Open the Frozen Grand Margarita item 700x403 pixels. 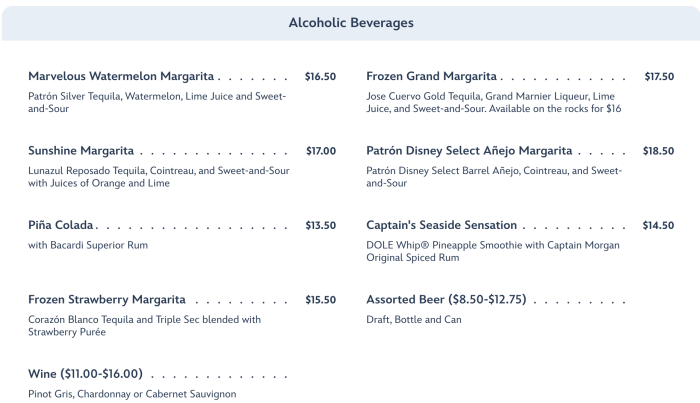[x=432, y=76]
